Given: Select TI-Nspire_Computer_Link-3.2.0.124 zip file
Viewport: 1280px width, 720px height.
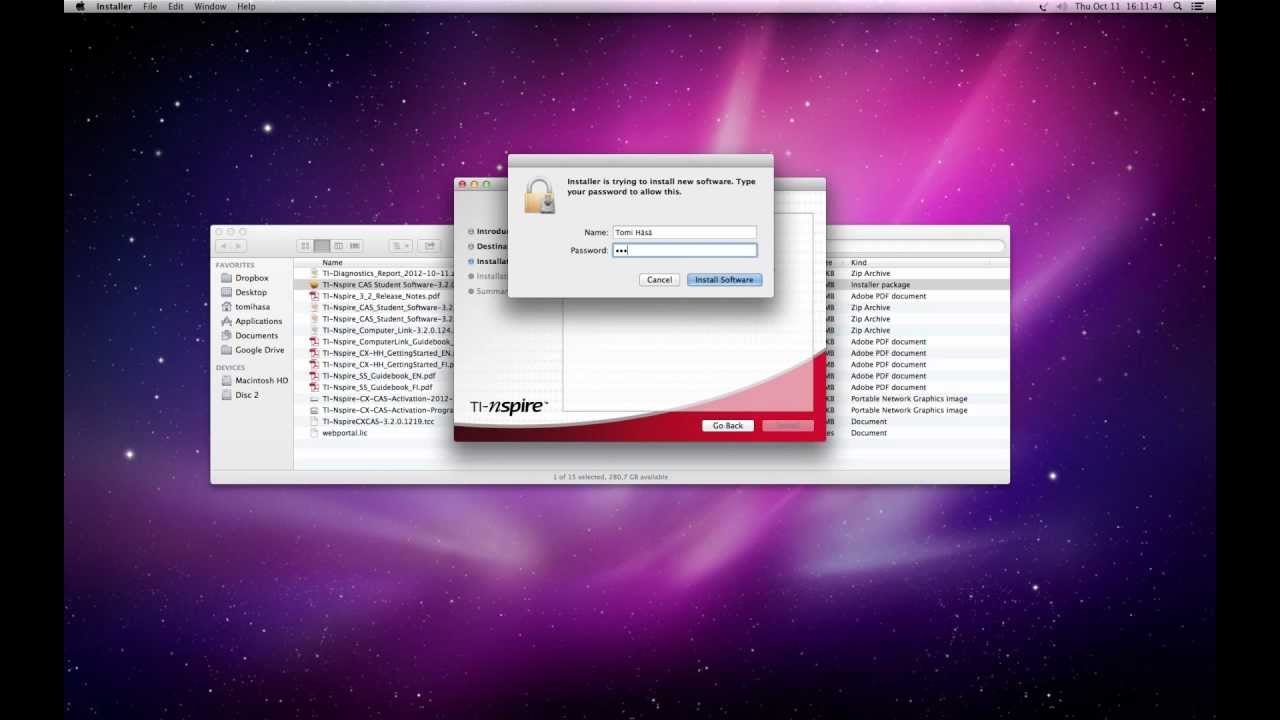Looking at the screenshot, I should tap(381, 330).
